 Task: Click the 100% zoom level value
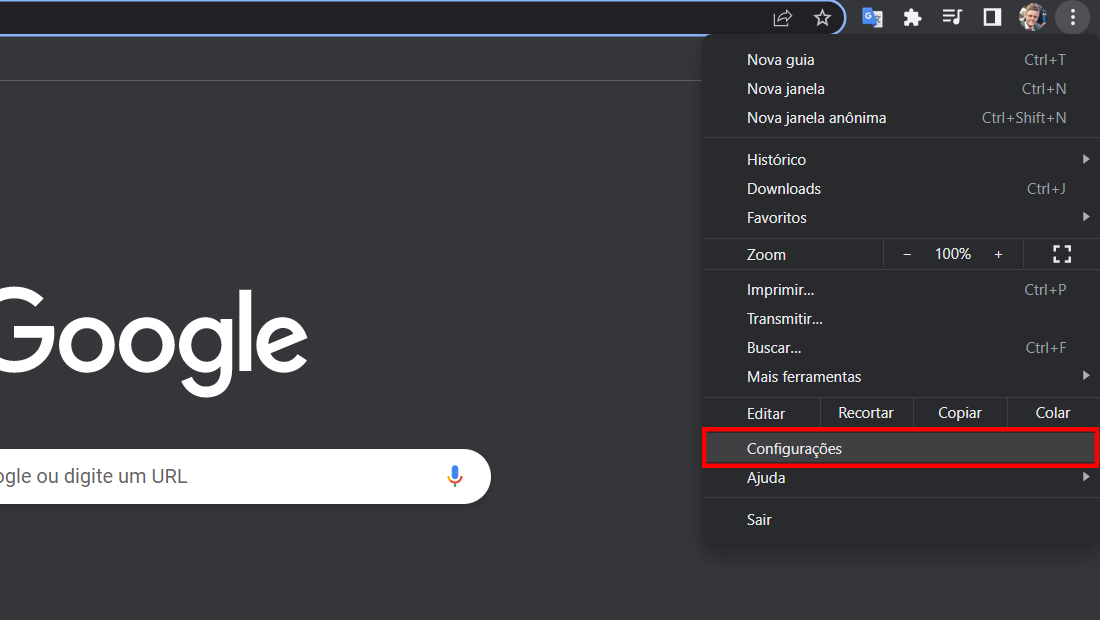[953, 254]
